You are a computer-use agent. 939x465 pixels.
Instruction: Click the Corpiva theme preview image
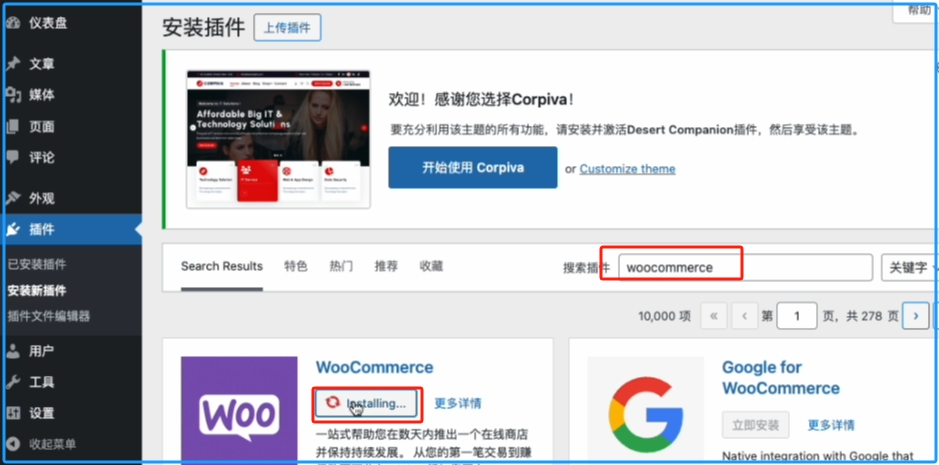(278, 140)
